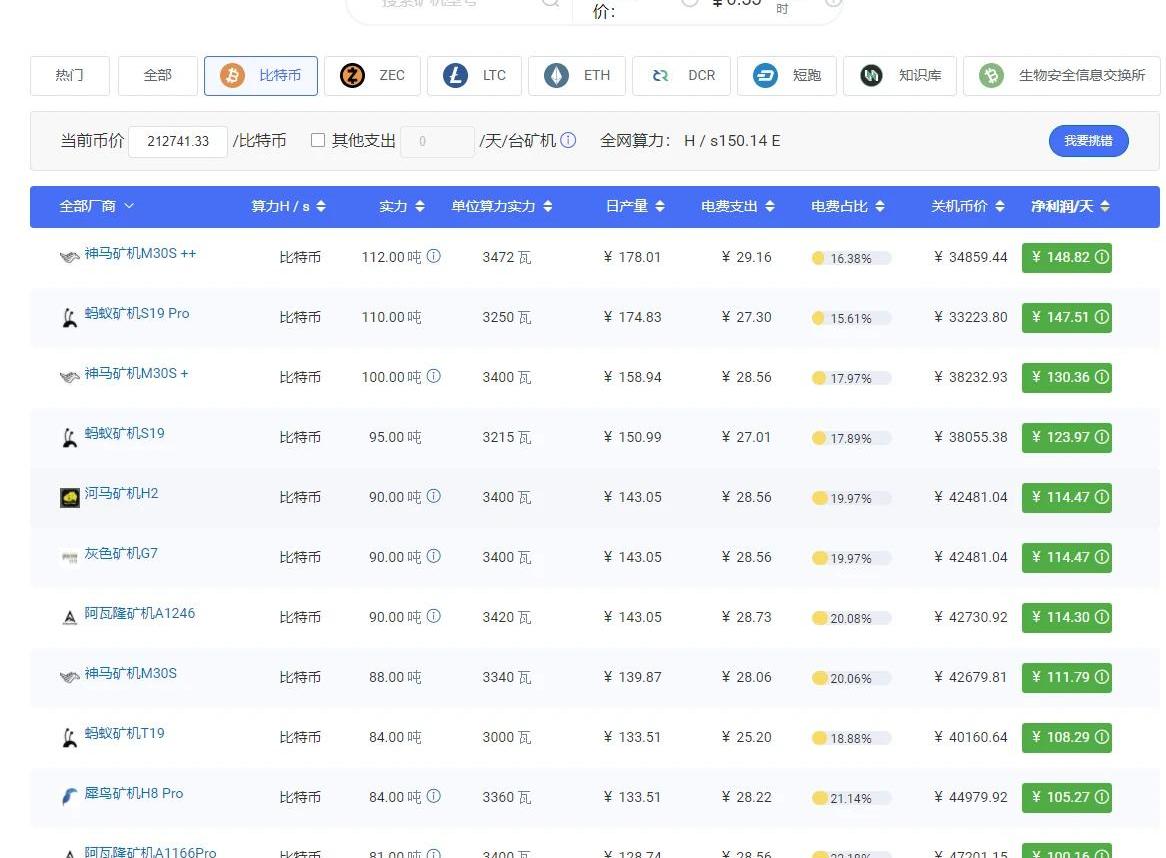Click the 16.38% electricity ratio bar
Screen dimensions: 1166x858
tap(851, 258)
